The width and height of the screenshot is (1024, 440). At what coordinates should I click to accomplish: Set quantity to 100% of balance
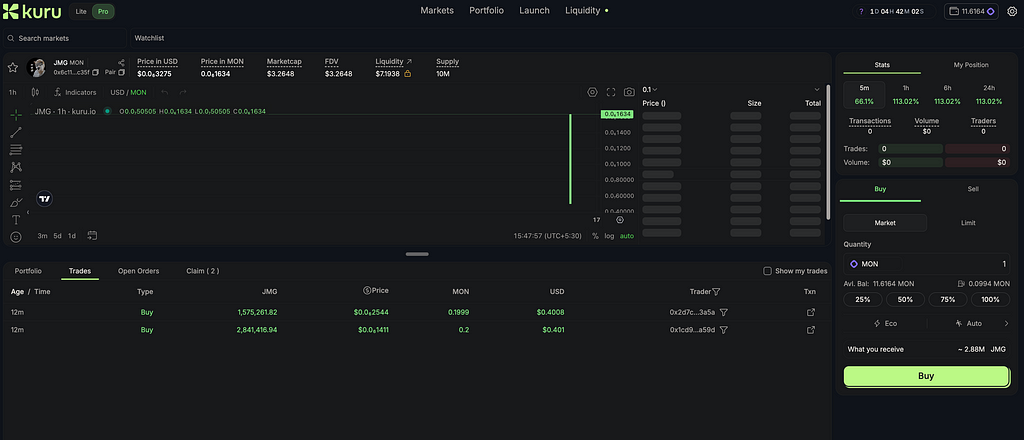tap(990, 299)
